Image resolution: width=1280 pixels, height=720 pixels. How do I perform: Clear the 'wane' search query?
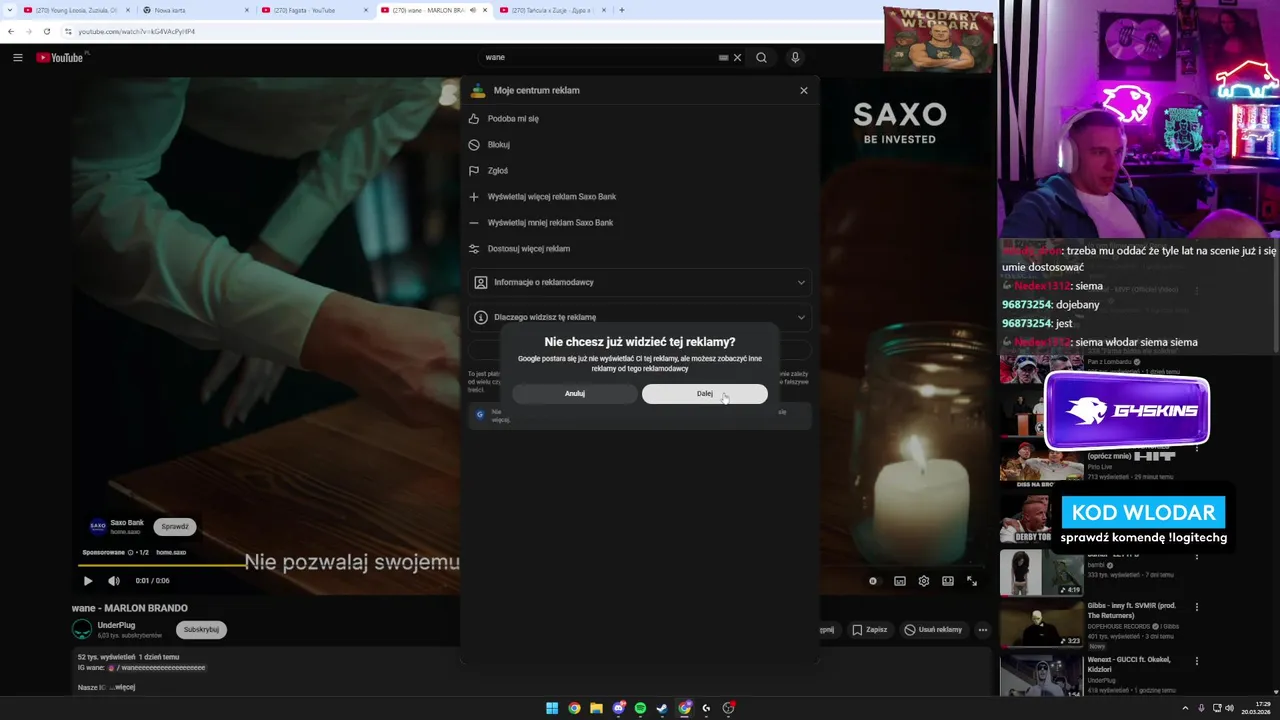738,57
